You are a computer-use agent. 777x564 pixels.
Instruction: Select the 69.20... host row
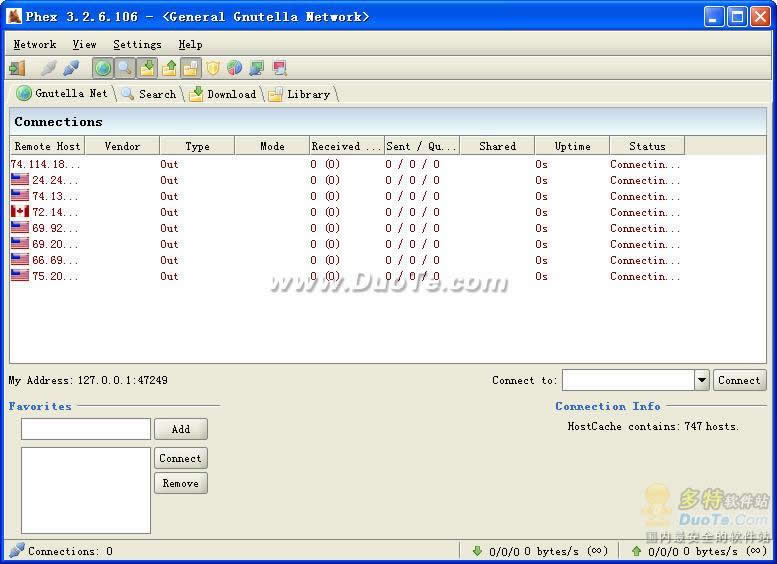click(x=347, y=244)
